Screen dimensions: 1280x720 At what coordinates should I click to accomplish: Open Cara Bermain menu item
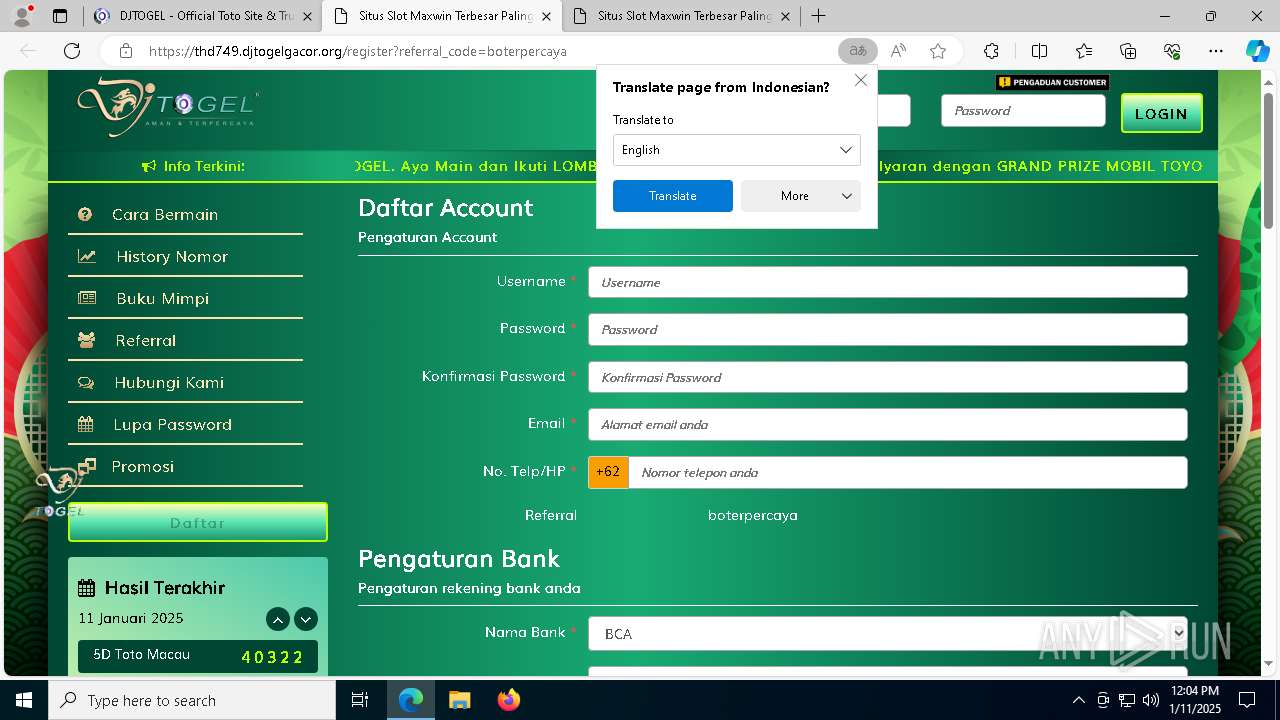point(185,214)
